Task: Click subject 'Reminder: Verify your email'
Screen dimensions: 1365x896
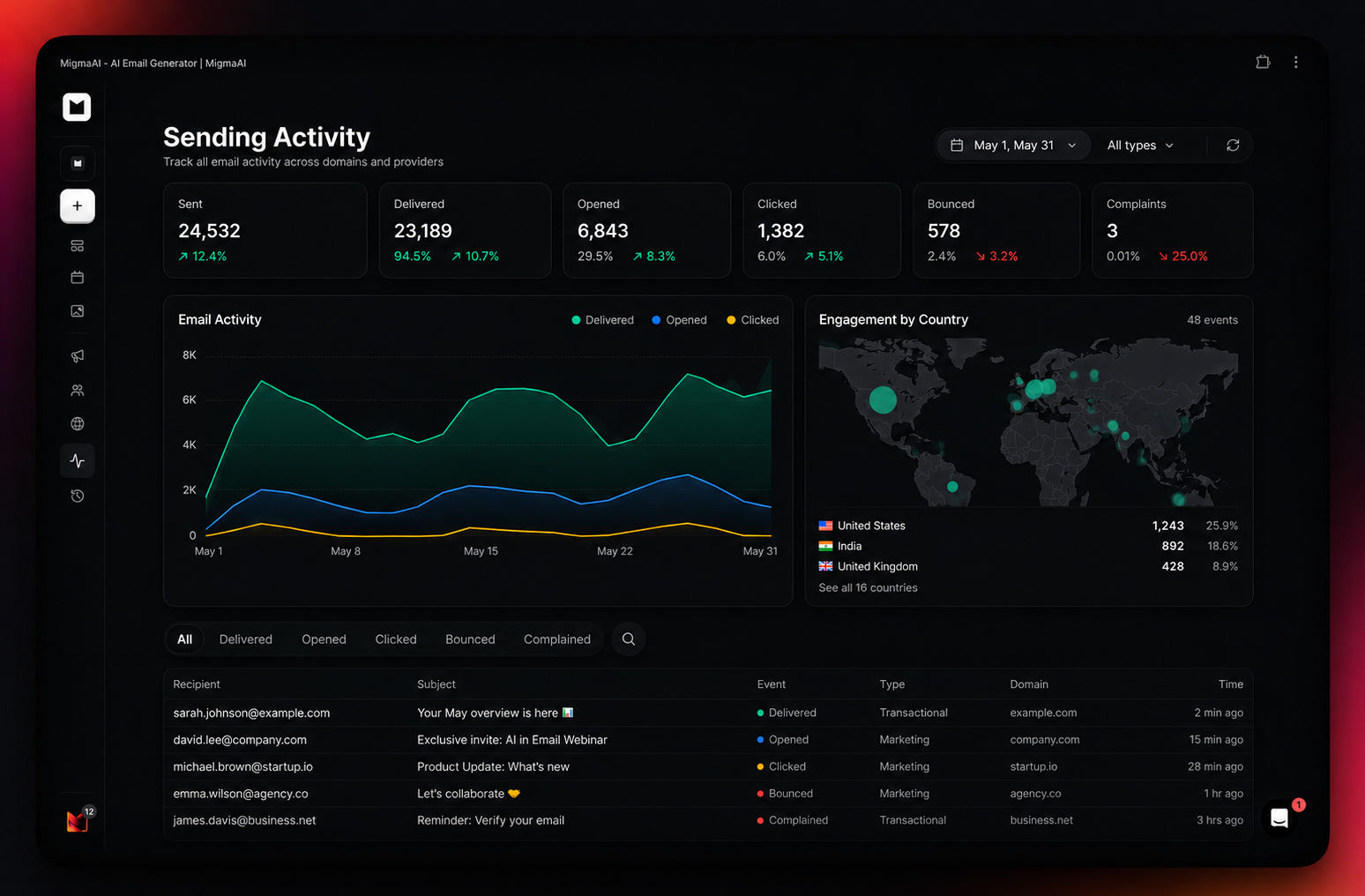Action: pos(490,820)
